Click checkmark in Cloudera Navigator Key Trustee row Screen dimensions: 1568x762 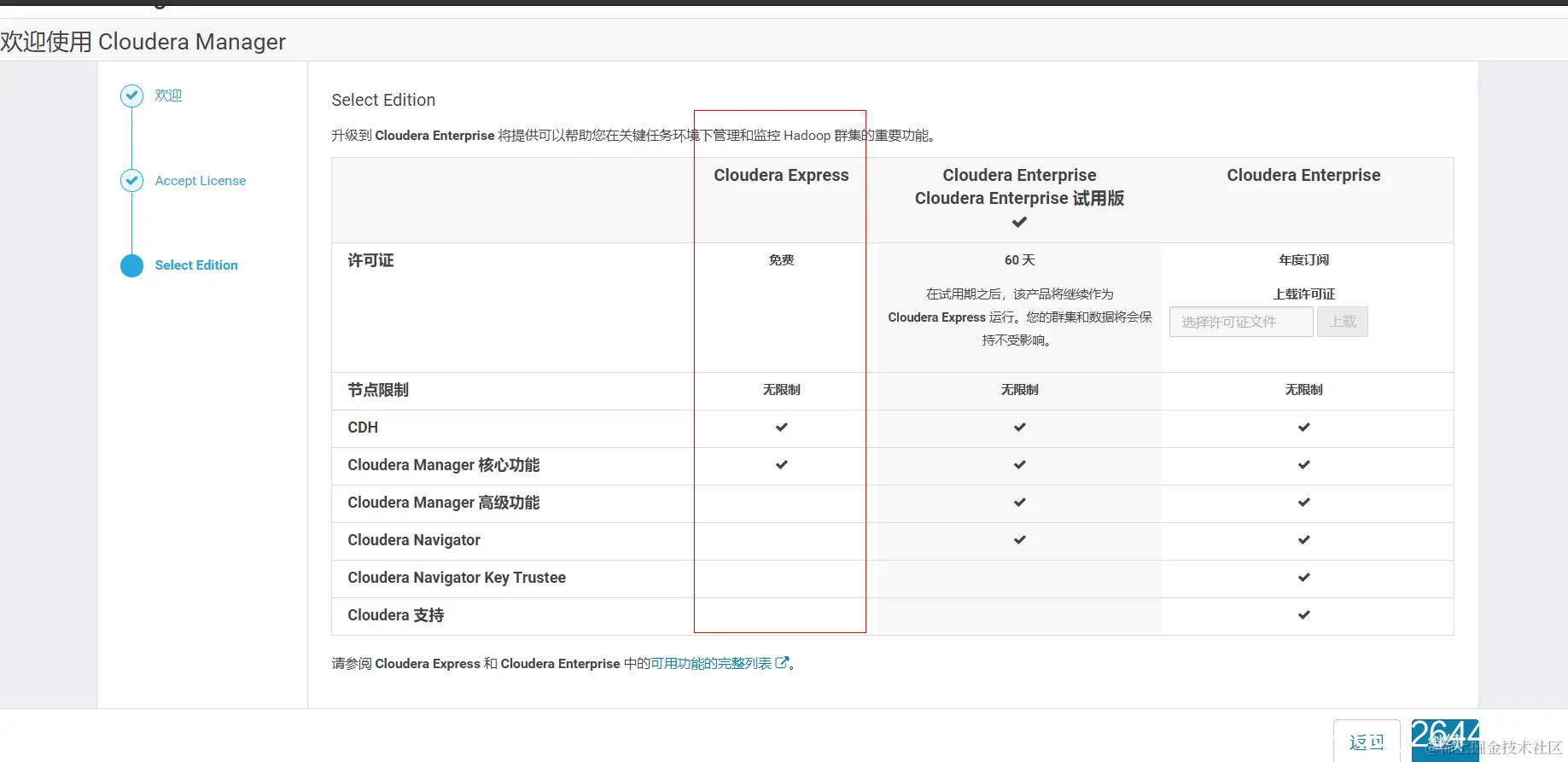click(1303, 577)
